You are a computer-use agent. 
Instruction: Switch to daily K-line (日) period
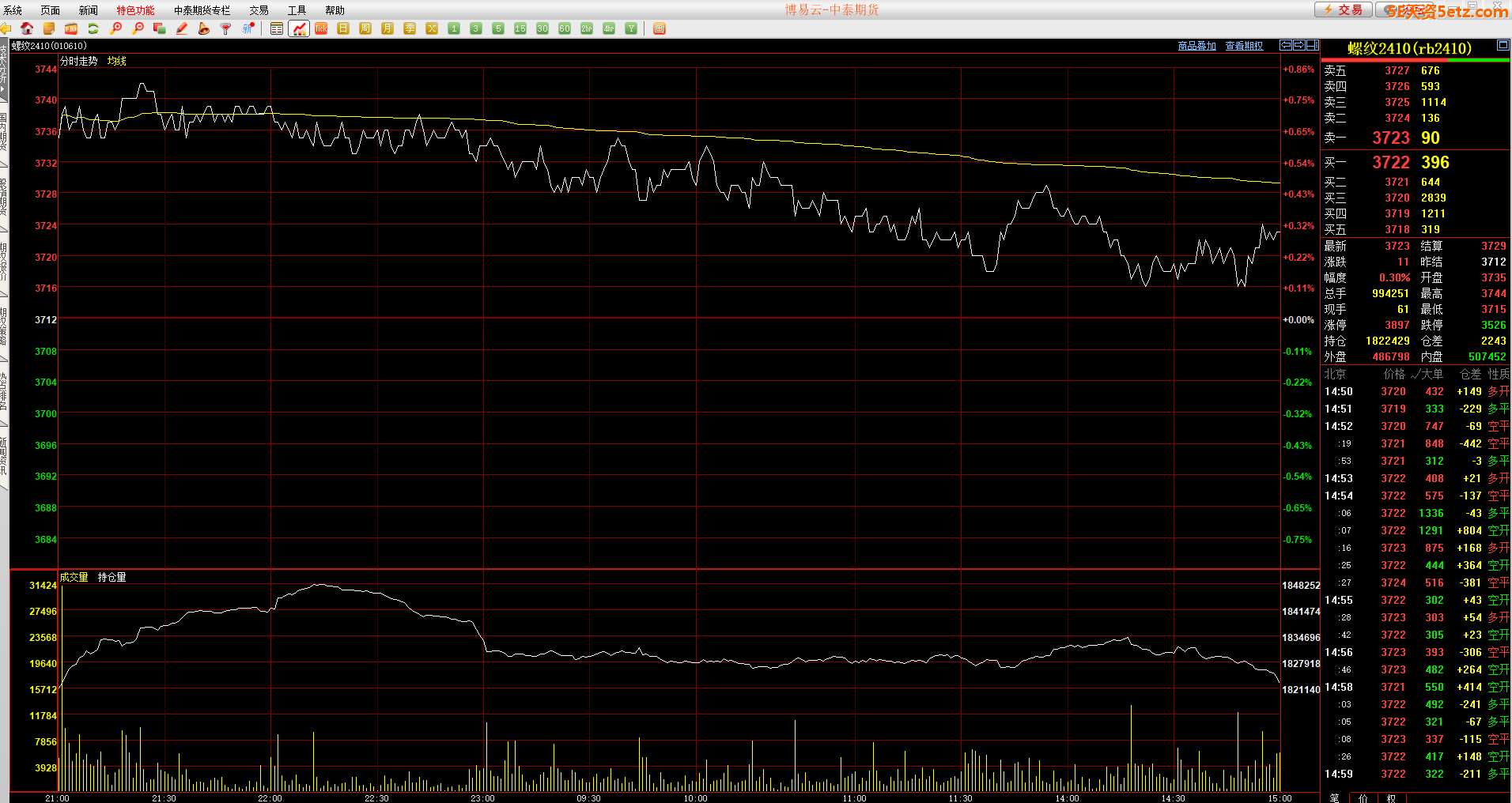(343, 28)
